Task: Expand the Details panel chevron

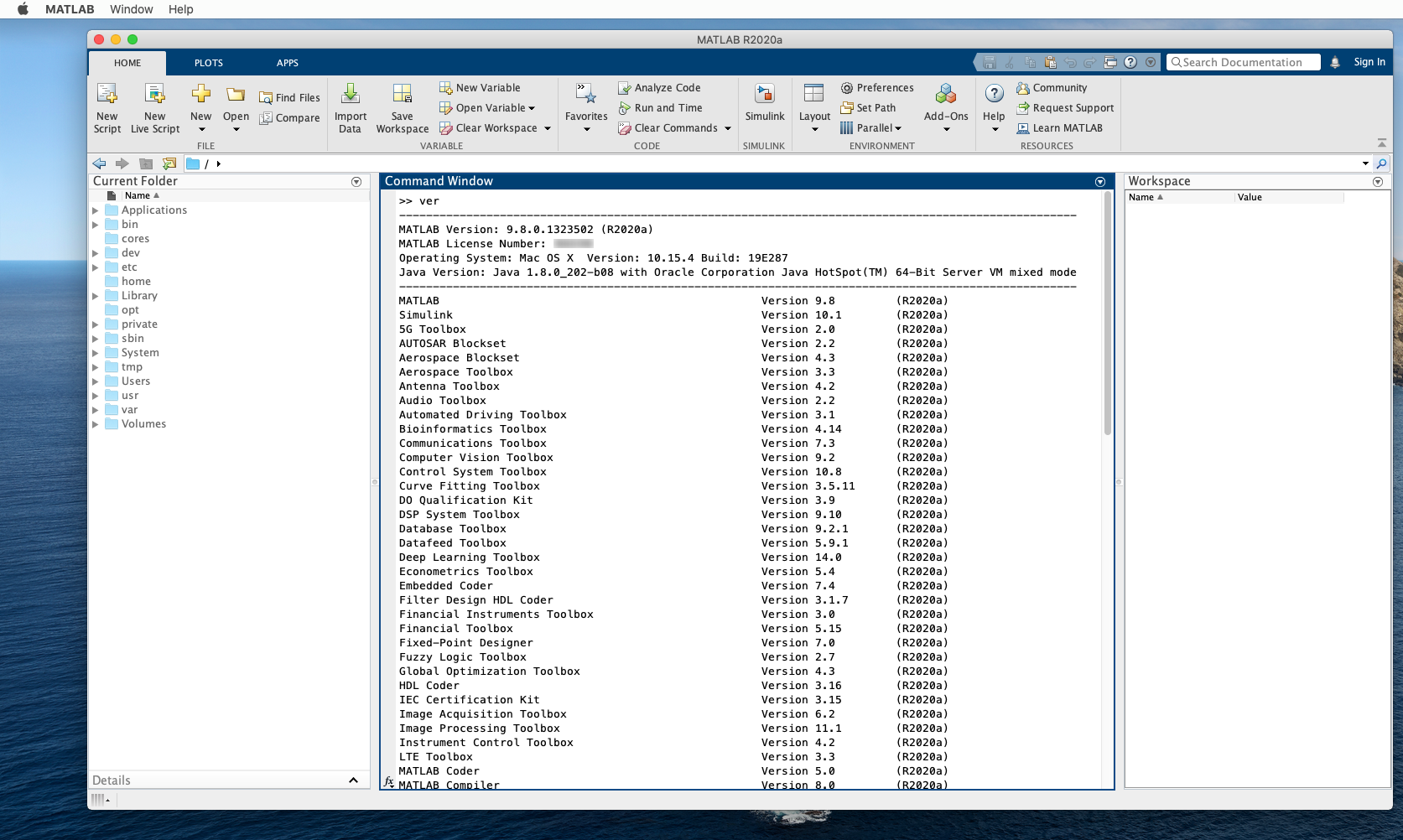Action: pyautogui.click(x=353, y=780)
